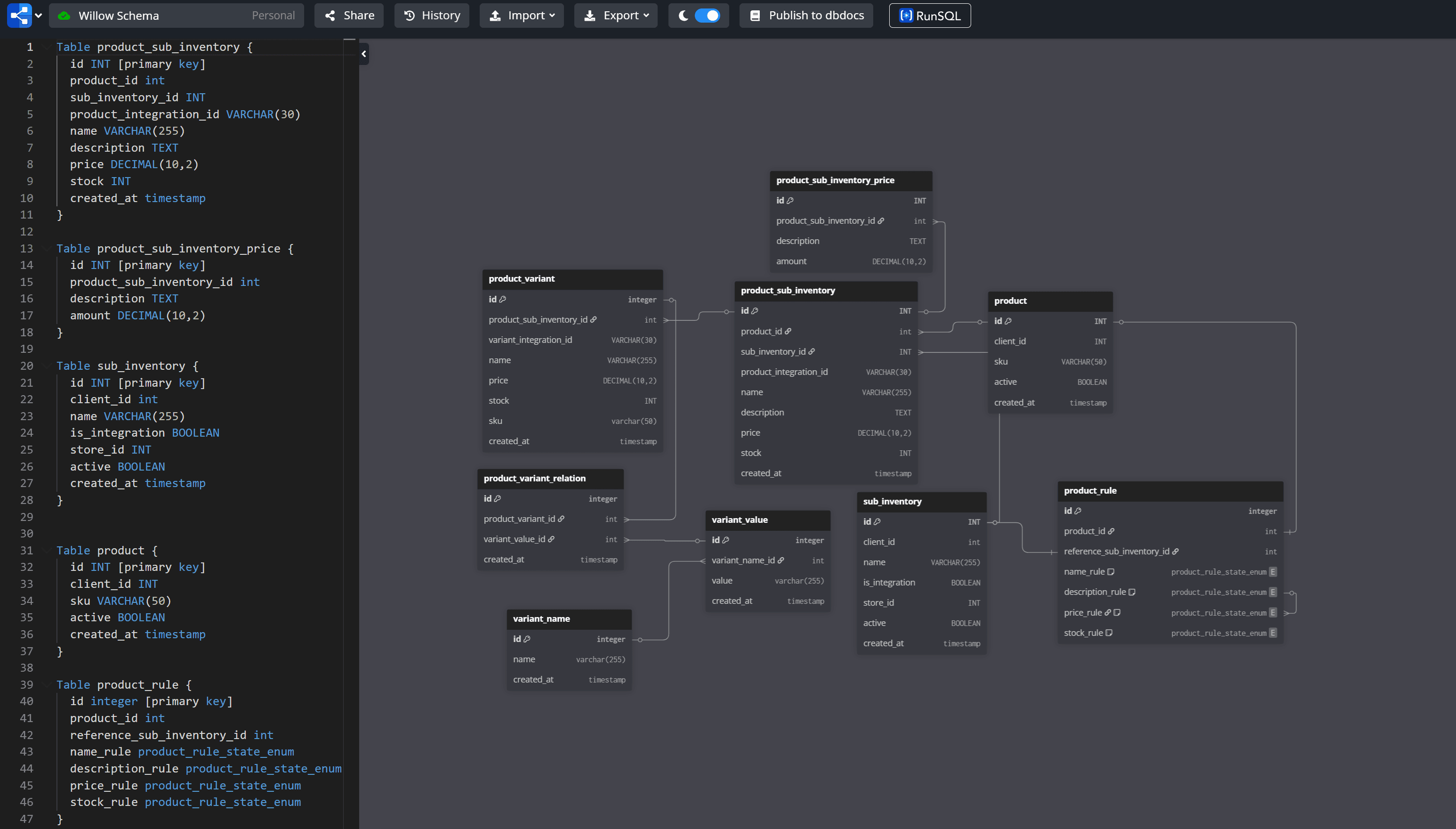Open the Share dialog
1456x829 pixels.
[349, 16]
